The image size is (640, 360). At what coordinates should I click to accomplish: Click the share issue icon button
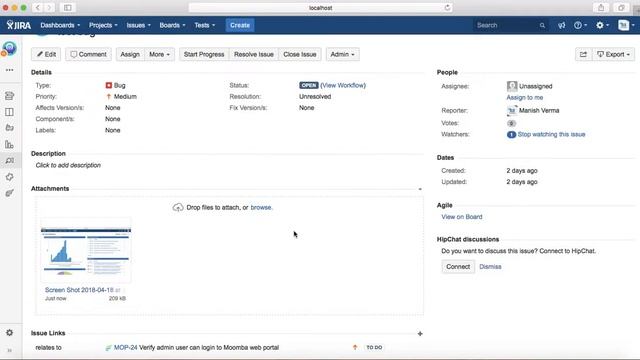583,54
